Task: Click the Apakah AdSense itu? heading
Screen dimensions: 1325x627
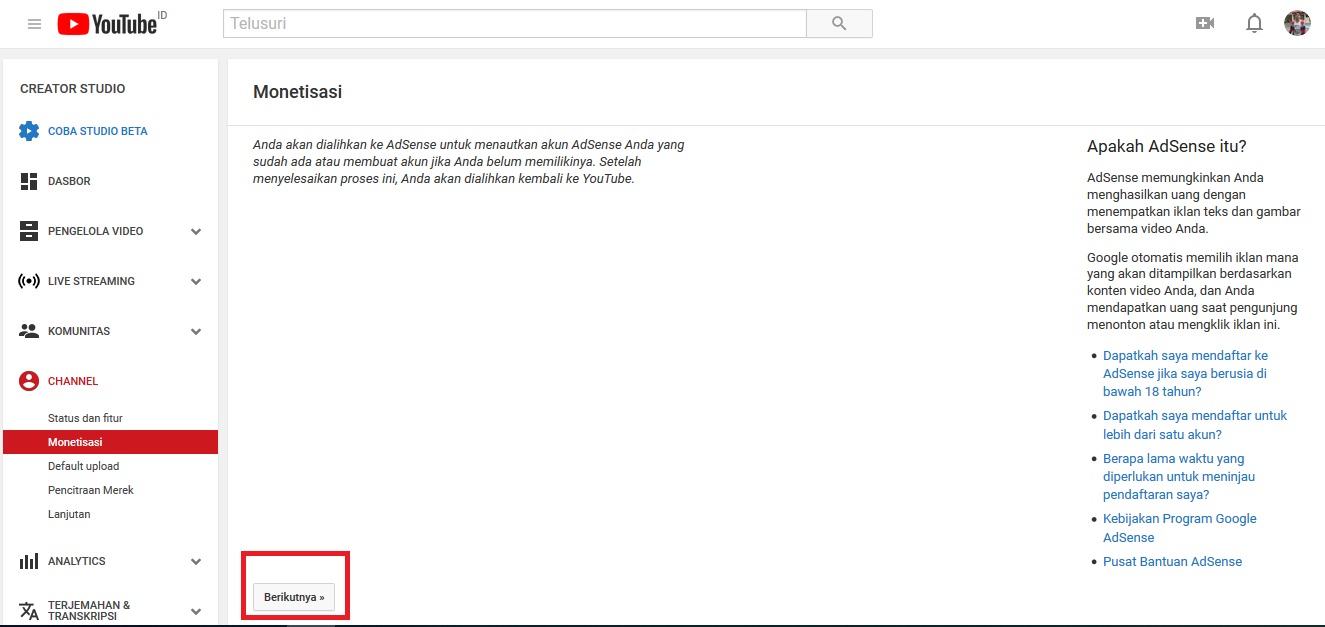Action: tap(1167, 146)
